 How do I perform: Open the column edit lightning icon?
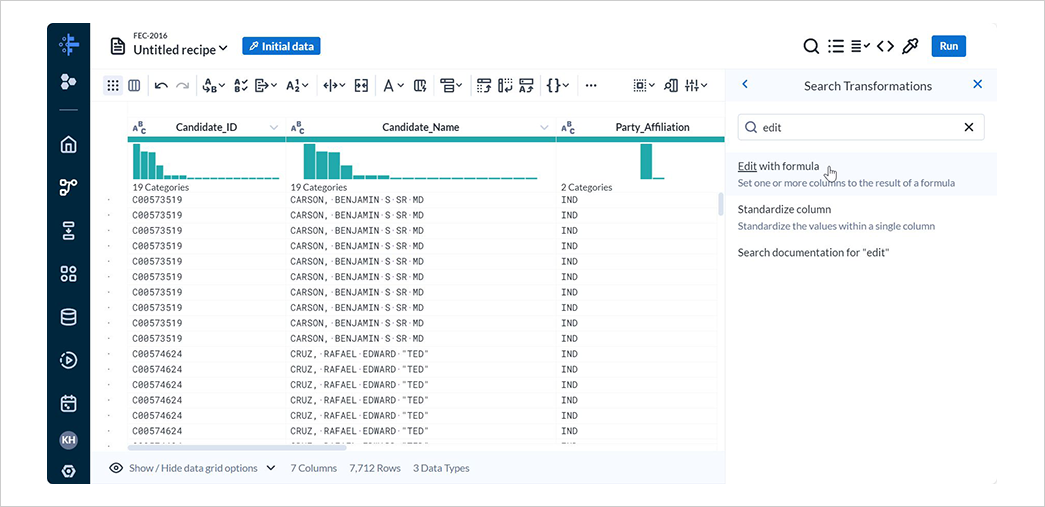[x=420, y=85]
